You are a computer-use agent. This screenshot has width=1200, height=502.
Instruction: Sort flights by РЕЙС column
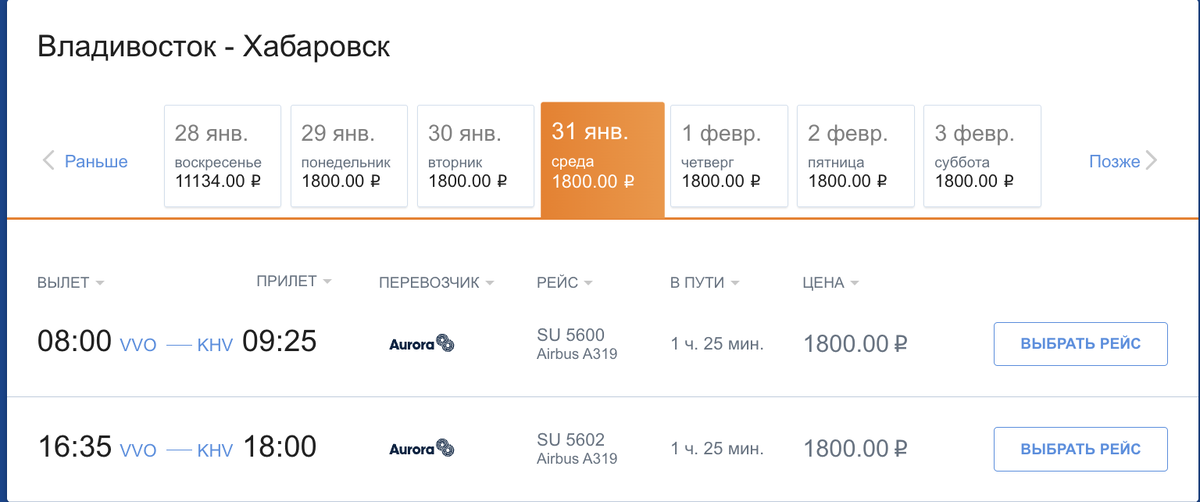pyautogui.click(x=564, y=283)
